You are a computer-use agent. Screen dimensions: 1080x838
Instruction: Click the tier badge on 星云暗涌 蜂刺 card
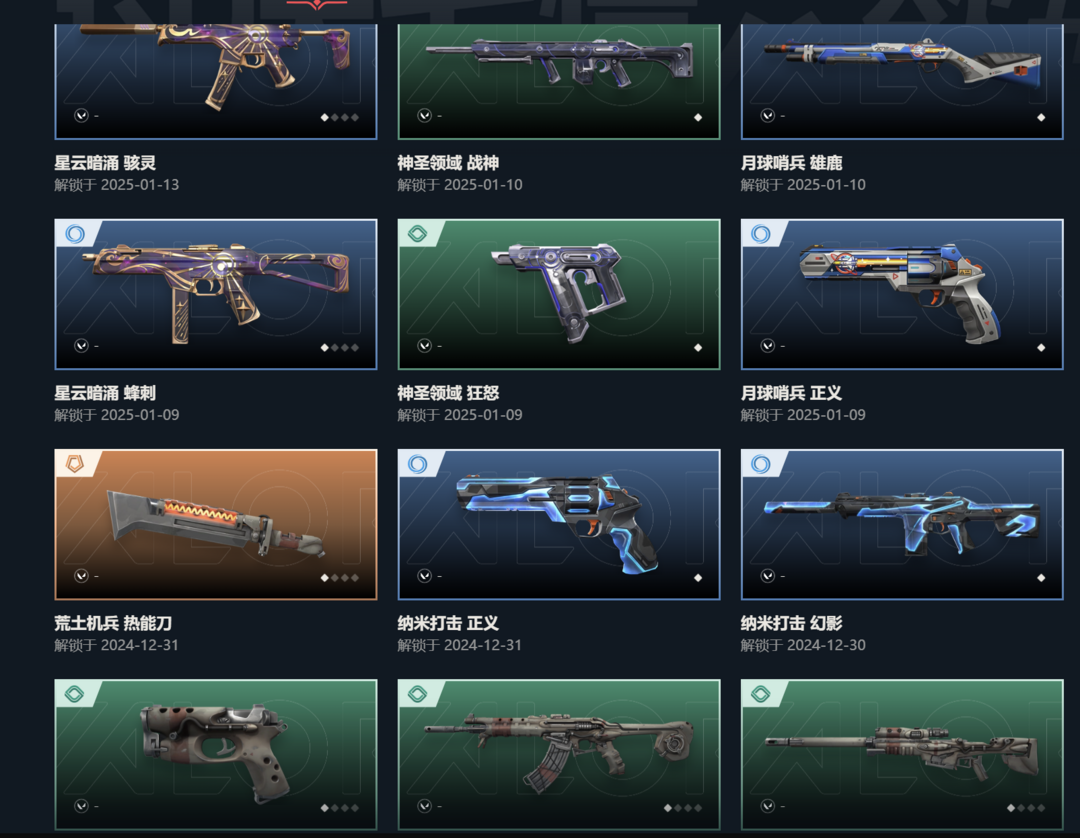click(75, 234)
